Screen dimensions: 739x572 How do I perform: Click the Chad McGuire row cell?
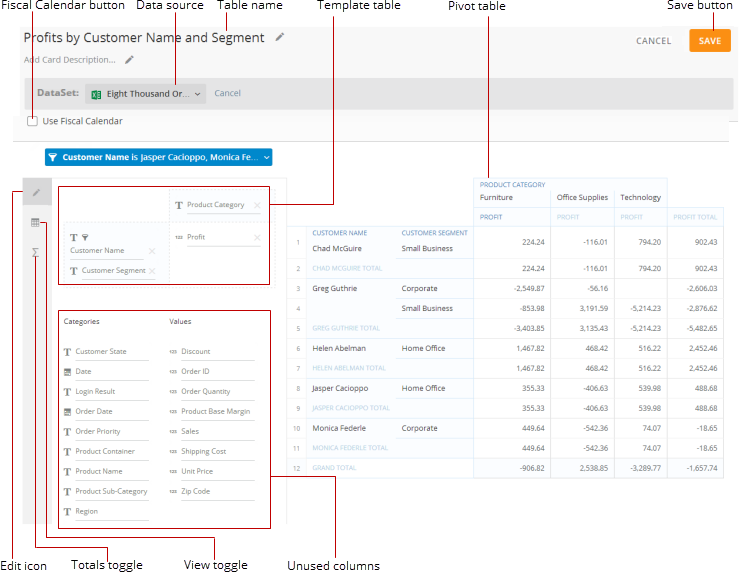(x=337, y=248)
